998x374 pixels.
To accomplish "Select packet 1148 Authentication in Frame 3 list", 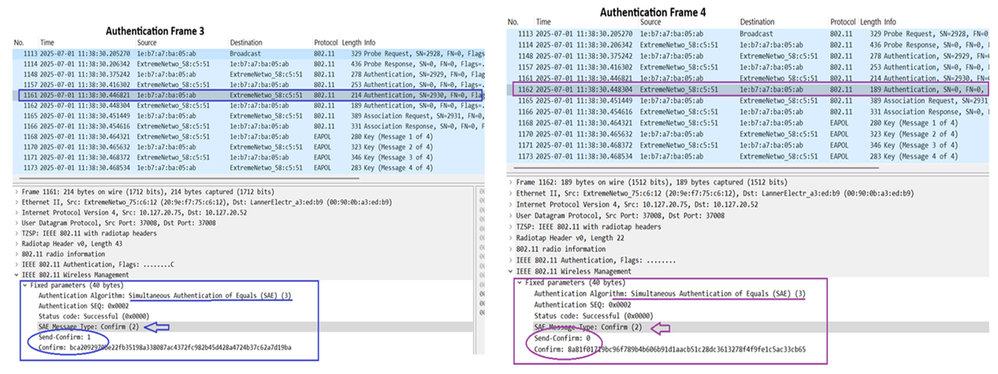I will click(248, 74).
